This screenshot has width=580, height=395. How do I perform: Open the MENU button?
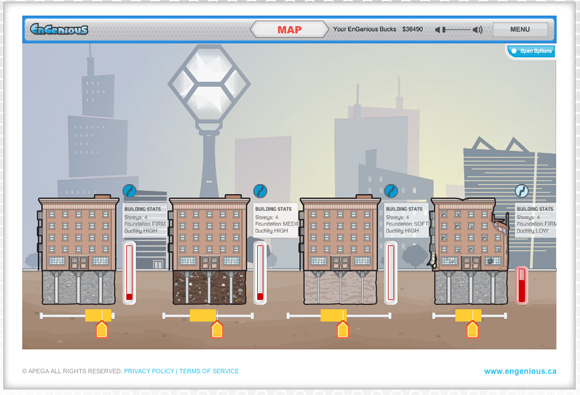click(x=520, y=29)
